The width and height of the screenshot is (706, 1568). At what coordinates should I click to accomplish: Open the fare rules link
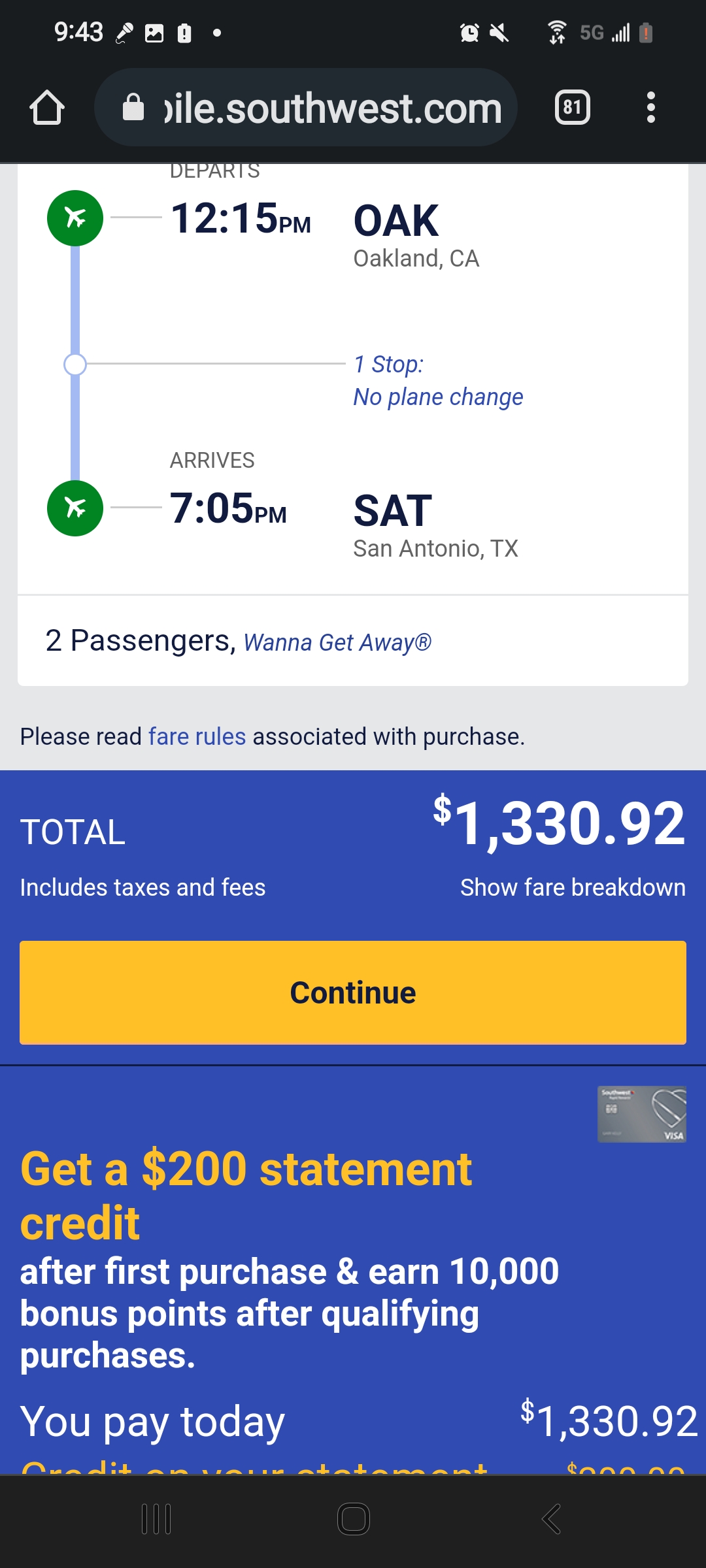coord(197,737)
